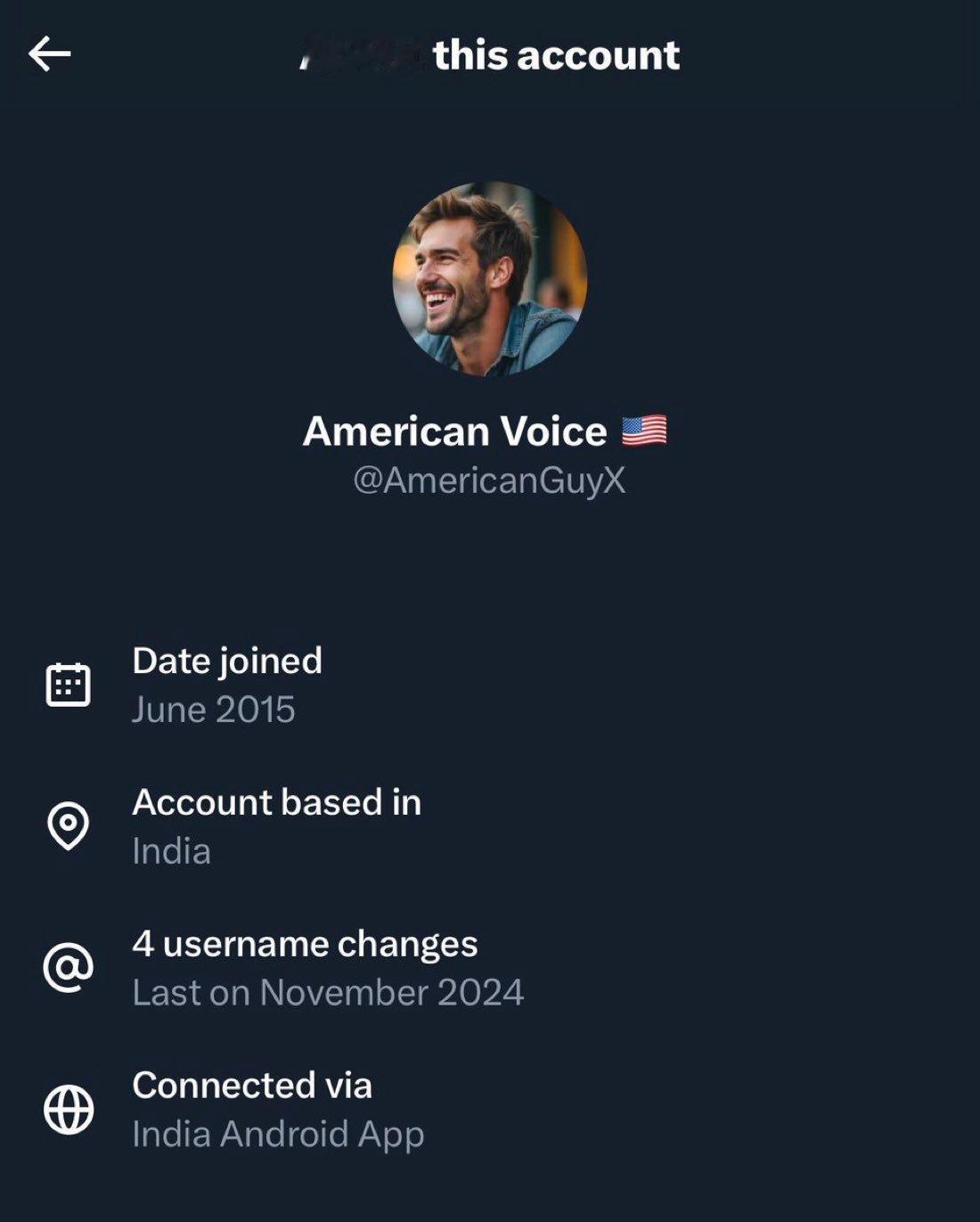Viewport: 980px width, 1222px height.
Task: Click the blurred word in the header
Action: tap(360, 55)
